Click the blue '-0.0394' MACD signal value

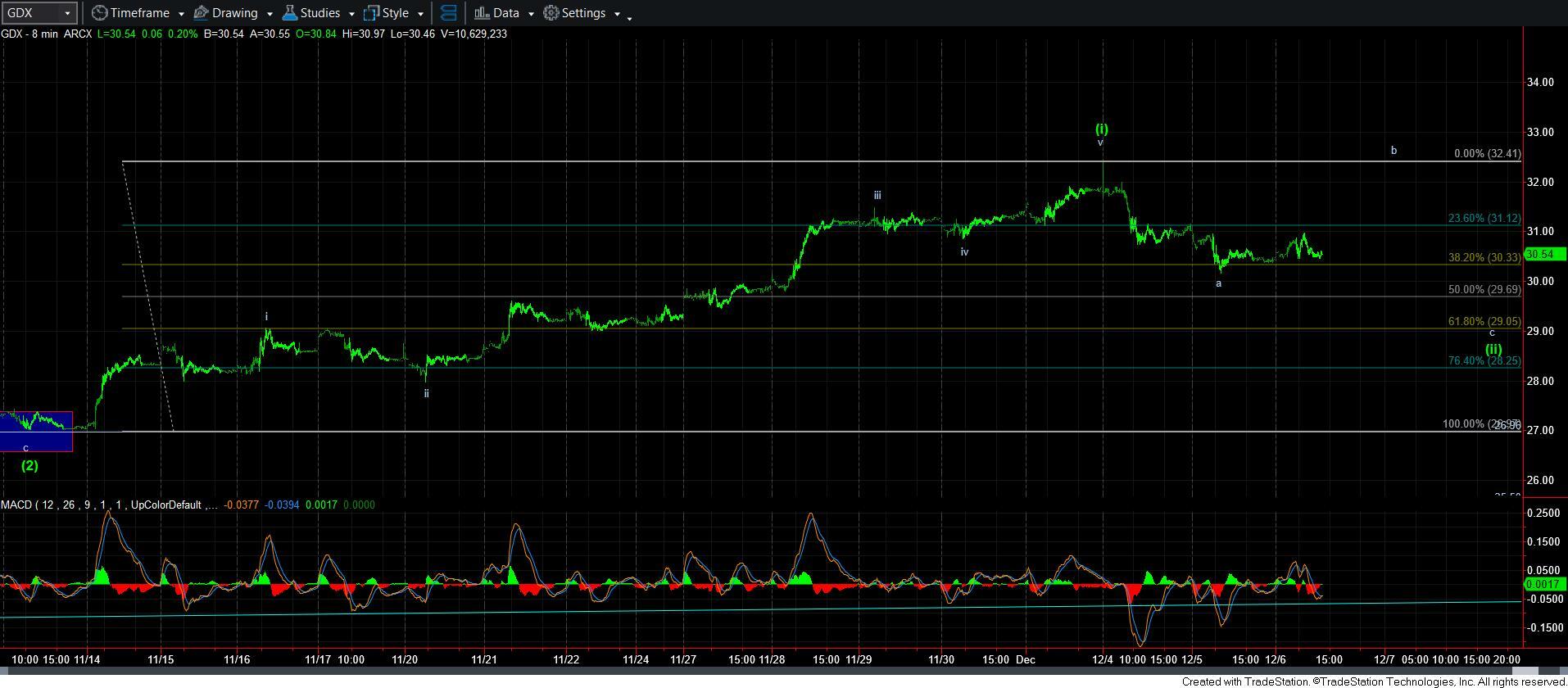281,505
